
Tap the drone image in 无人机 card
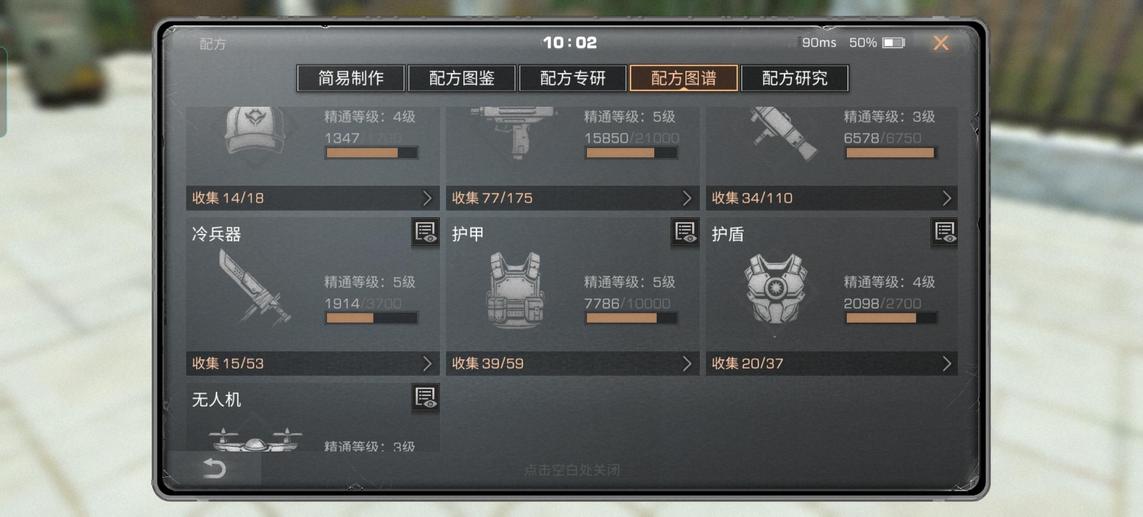(x=255, y=440)
